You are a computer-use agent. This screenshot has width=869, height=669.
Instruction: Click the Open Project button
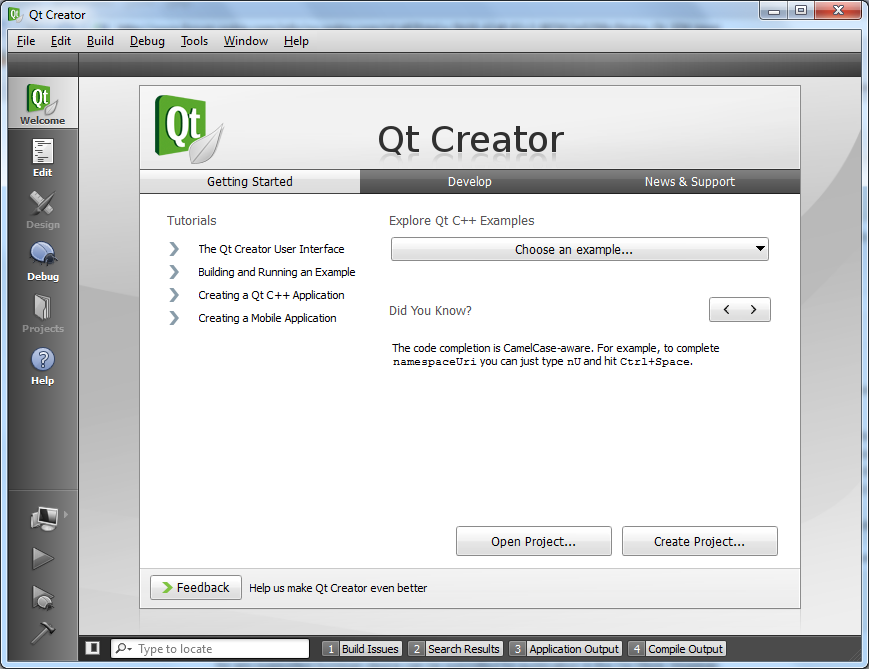coord(534,541)
